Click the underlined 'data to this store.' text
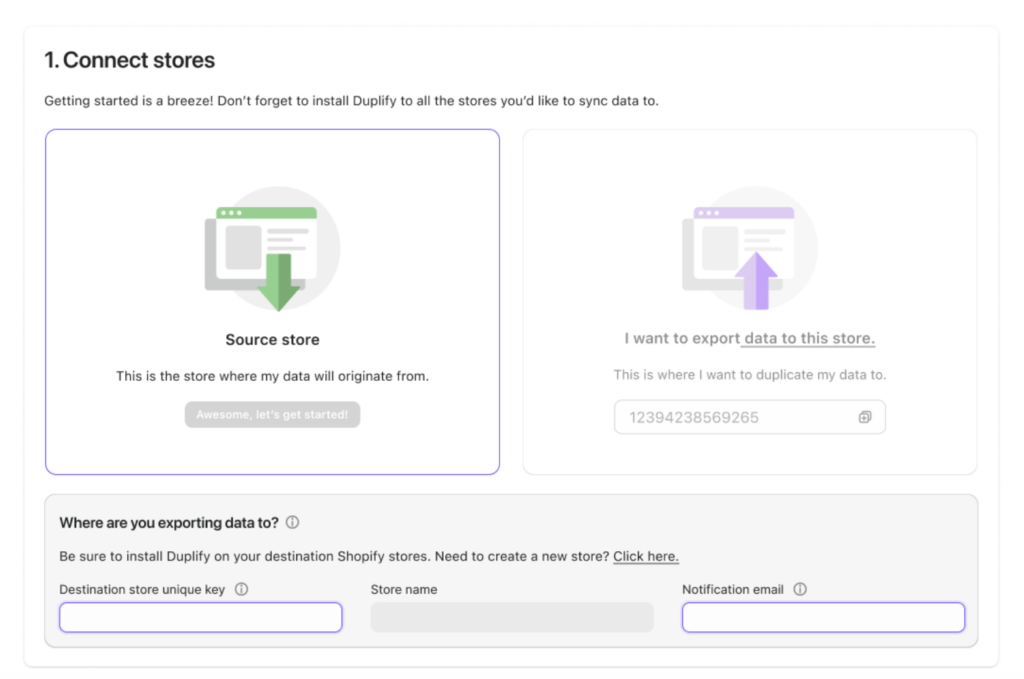The height and width of the screenshot is (679, 1024). click(x=809, y=338)
